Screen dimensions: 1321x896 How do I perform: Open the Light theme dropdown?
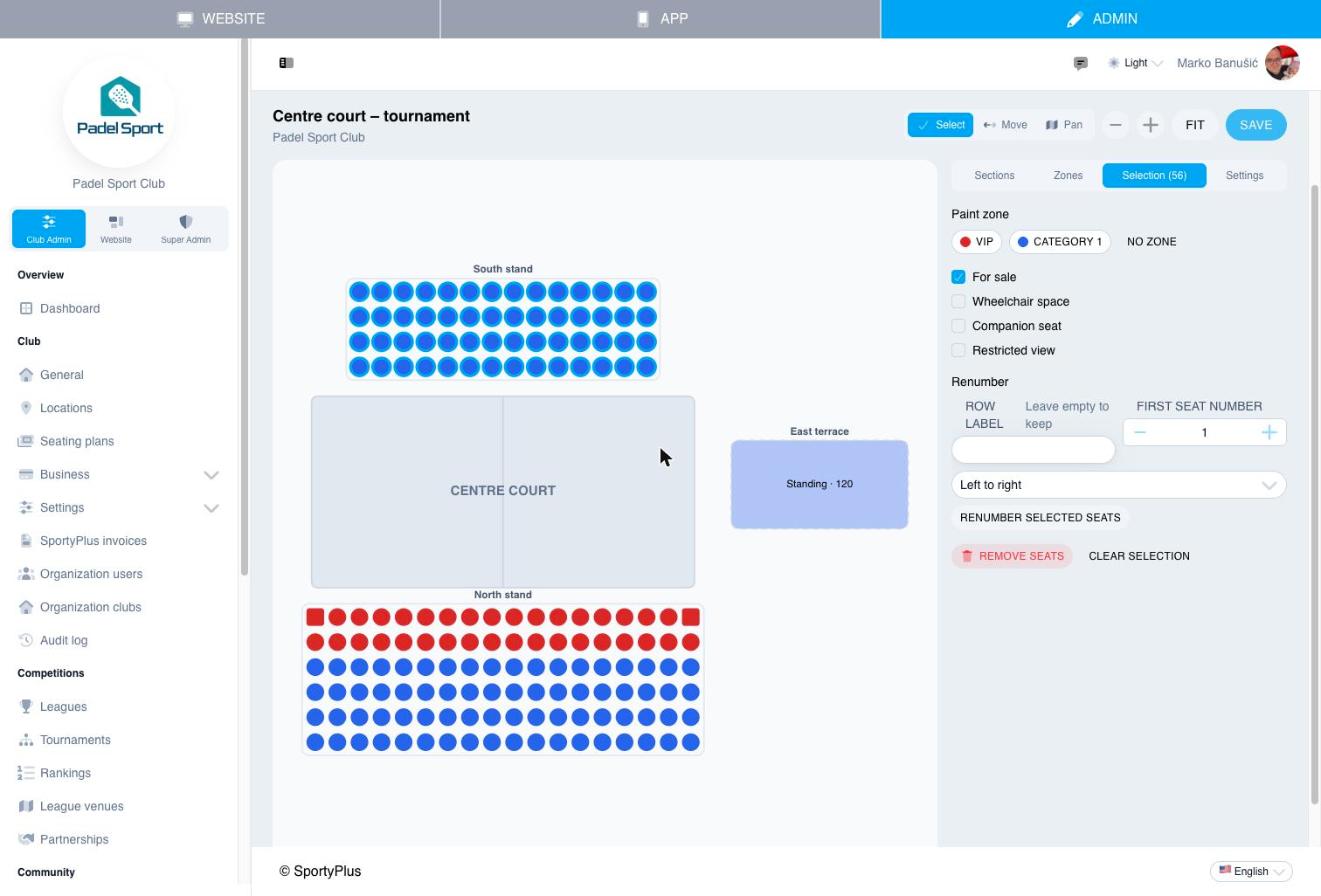(x=1135, y=63)
